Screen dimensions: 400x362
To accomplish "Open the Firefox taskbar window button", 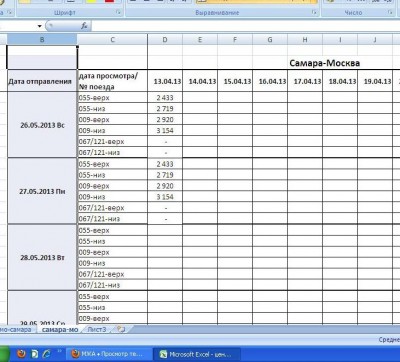I will pyautogui.click(x=109, y=354).
